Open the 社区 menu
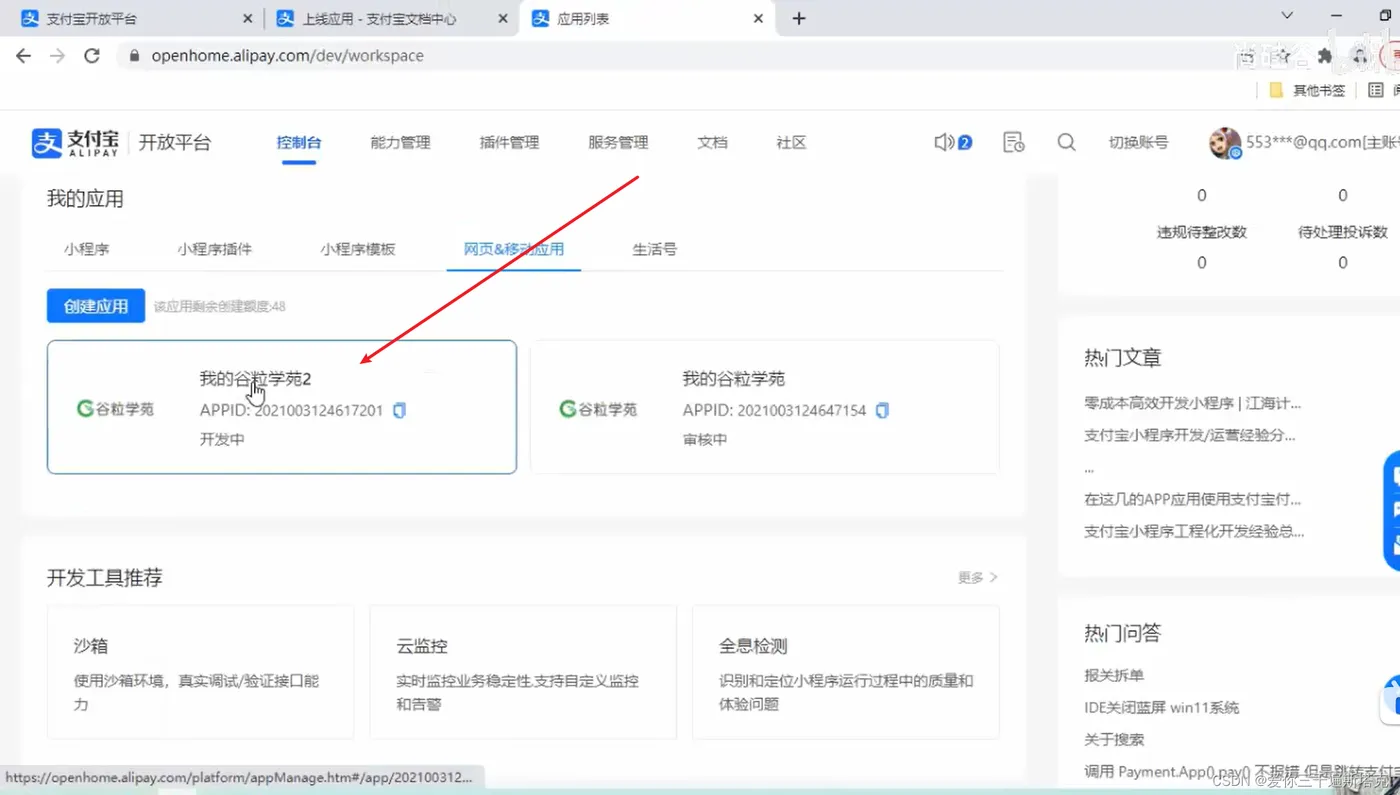Screen dimensions: 1400x795 791,143
